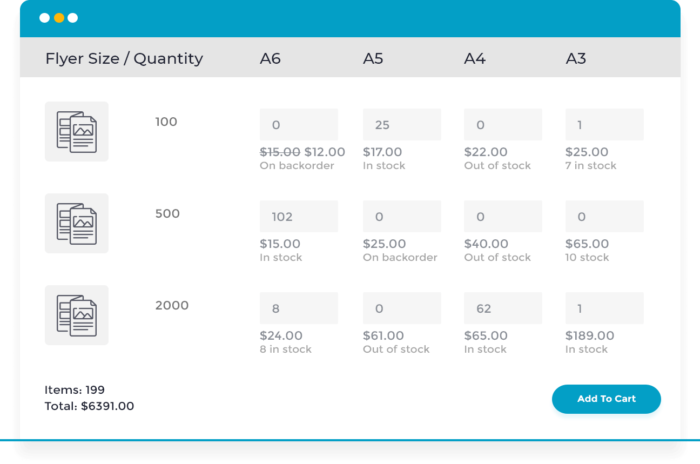The height and width of the screenshot is (464, 700).
Task: Click the A4 quantity field in 500 row
Action: click(503, 216)
